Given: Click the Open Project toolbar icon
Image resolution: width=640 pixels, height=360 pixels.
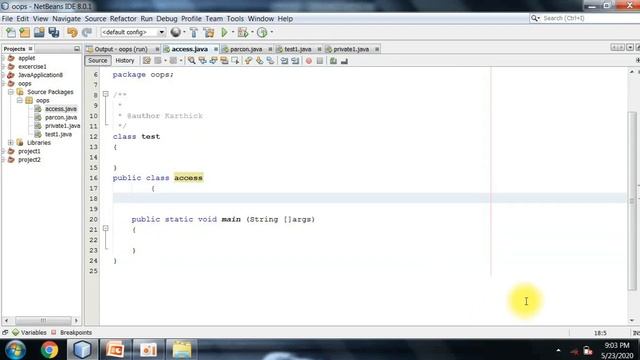Looking at the screenshot, I should point(39,32).
